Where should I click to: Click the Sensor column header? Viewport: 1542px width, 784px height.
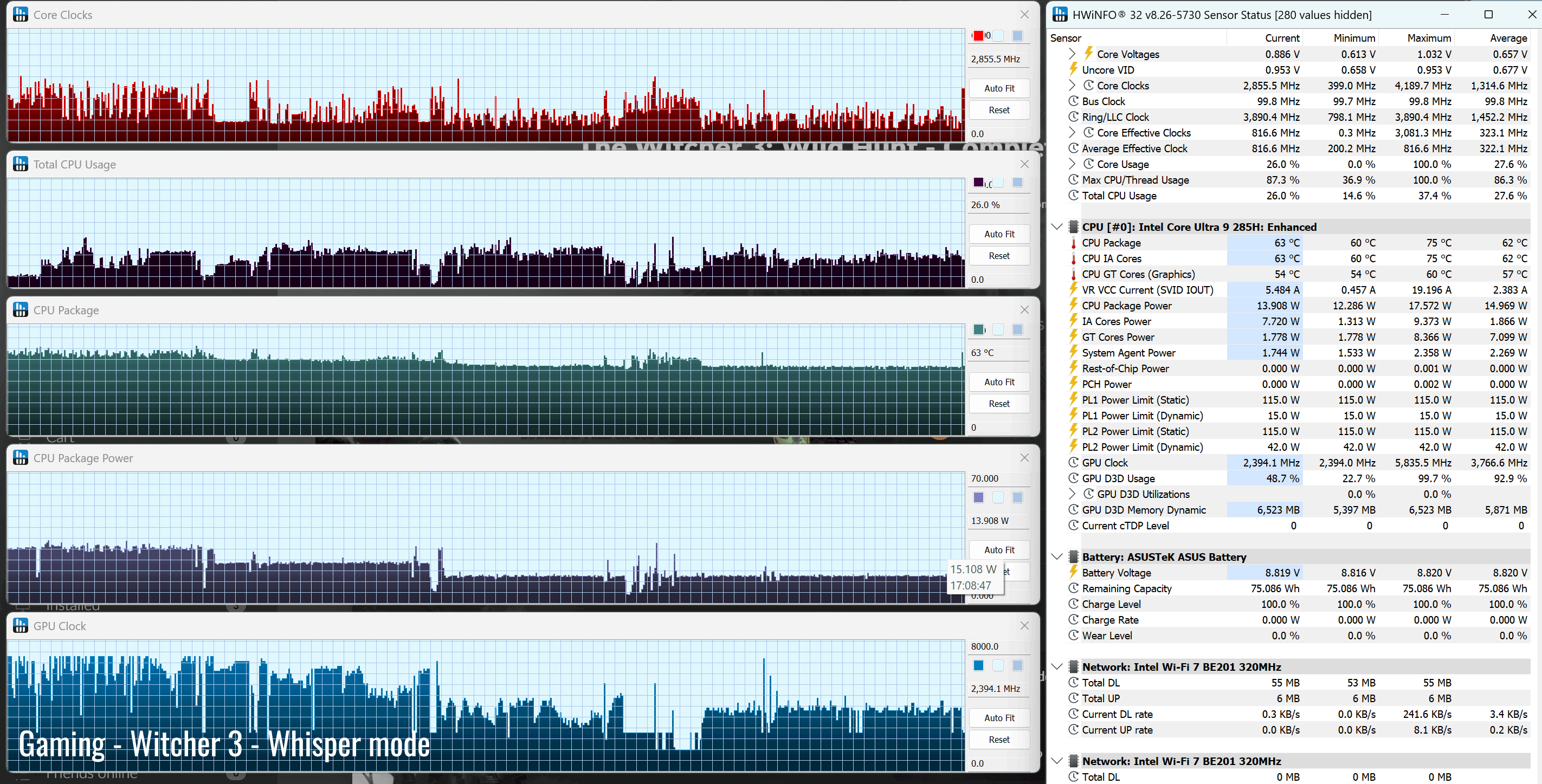1137,38
